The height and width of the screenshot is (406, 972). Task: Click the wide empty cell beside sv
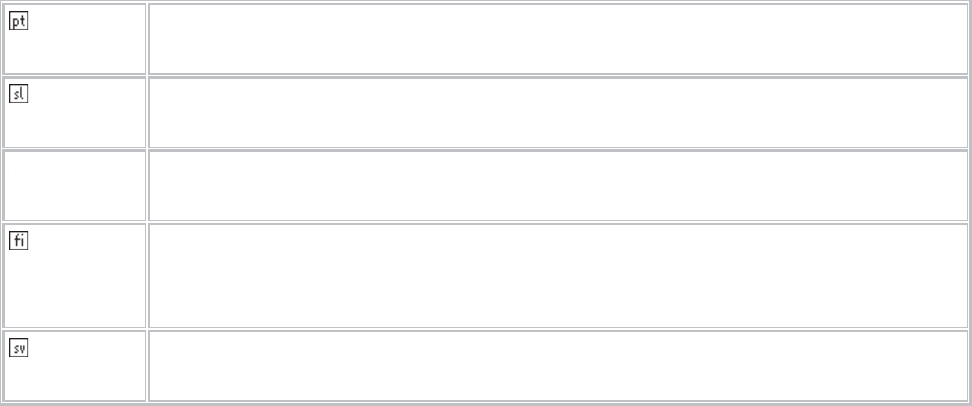(558, 366)
